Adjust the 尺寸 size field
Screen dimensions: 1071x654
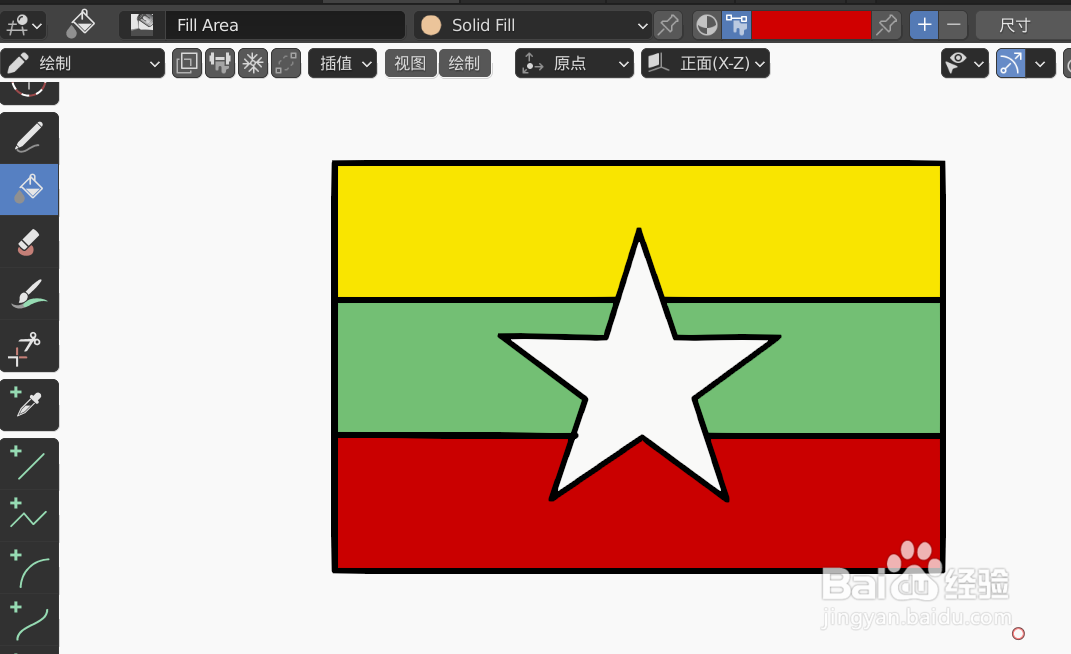1023,25
